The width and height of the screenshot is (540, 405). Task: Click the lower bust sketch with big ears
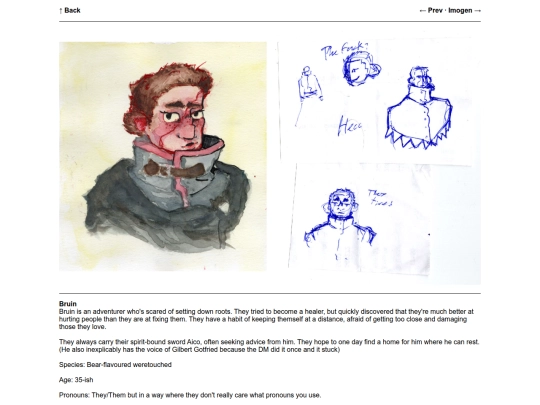pos(340,223)
